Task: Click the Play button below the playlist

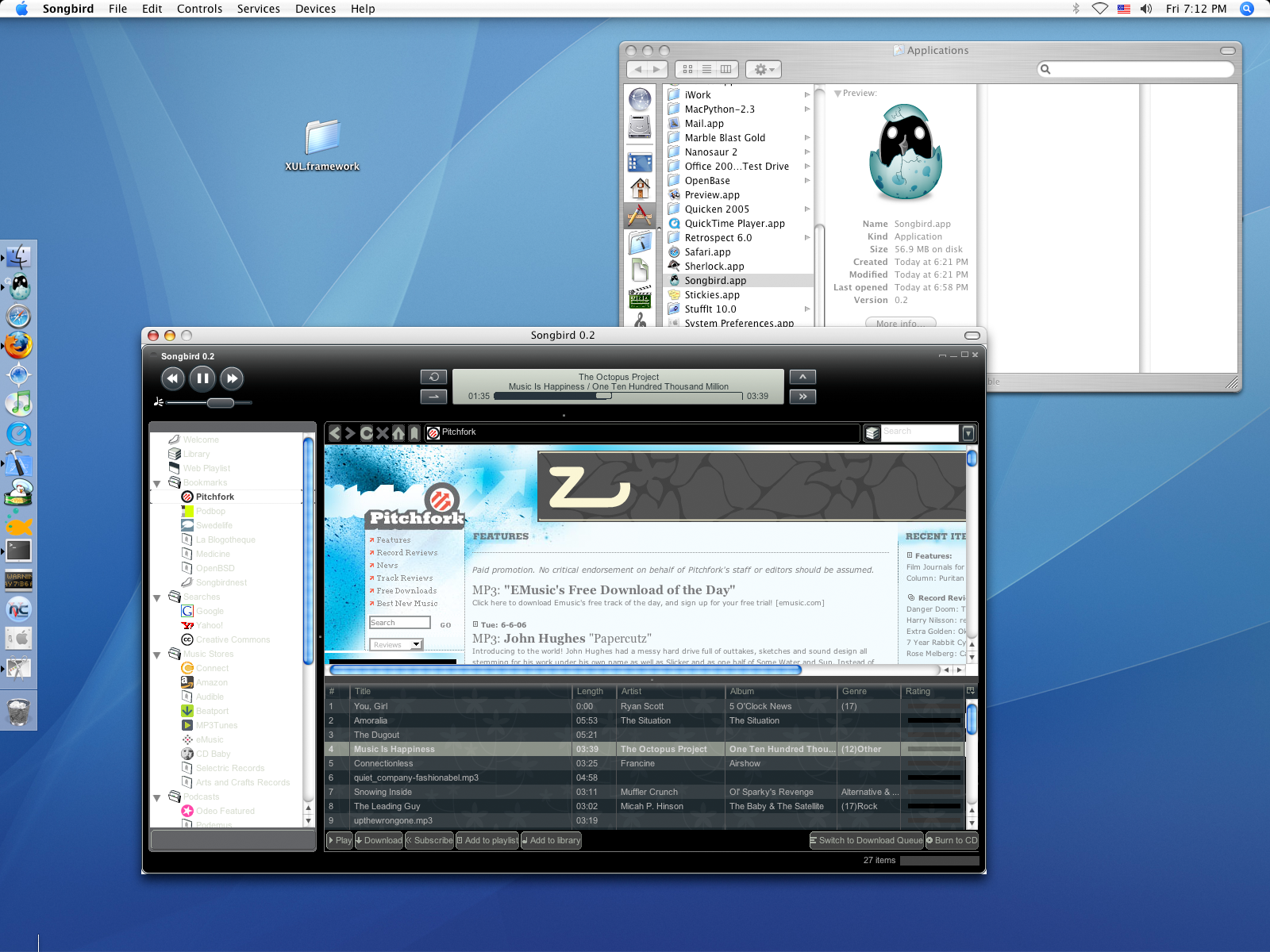Action: pyautogui.click(x=340, y=840)
